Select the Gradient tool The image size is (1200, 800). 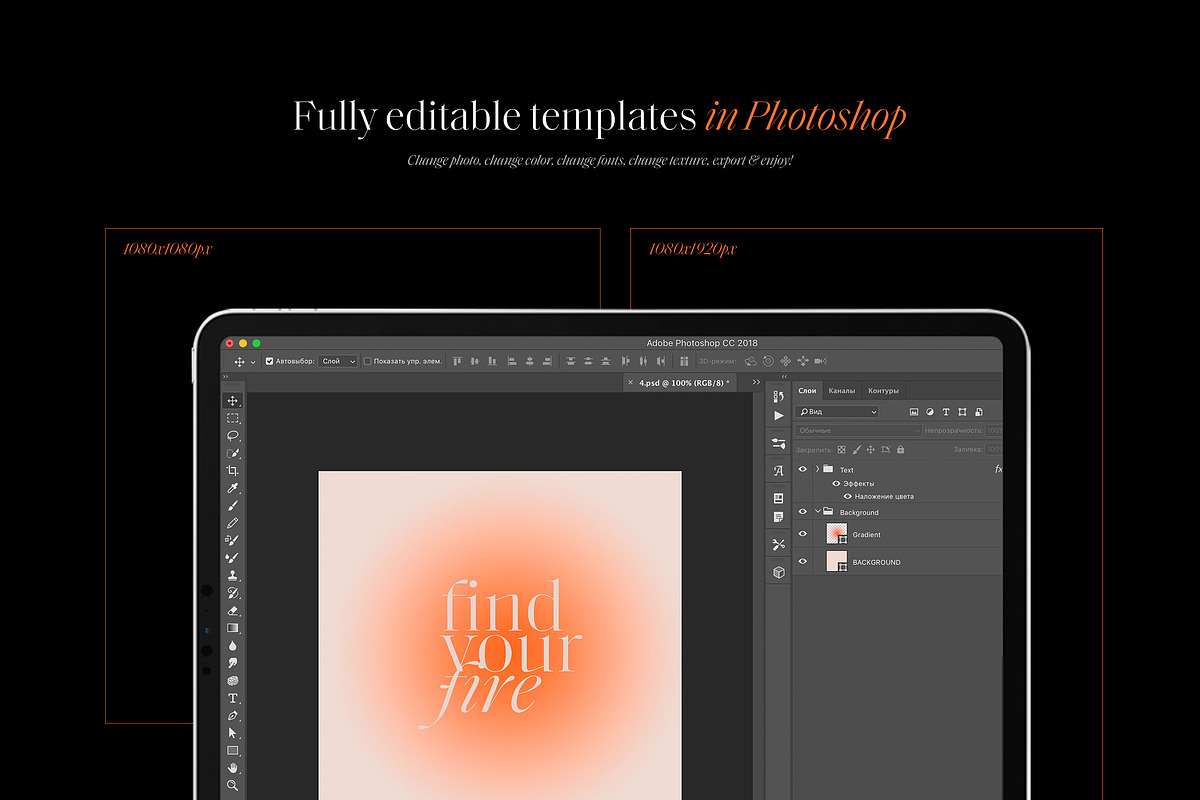[x=233, y=628]
